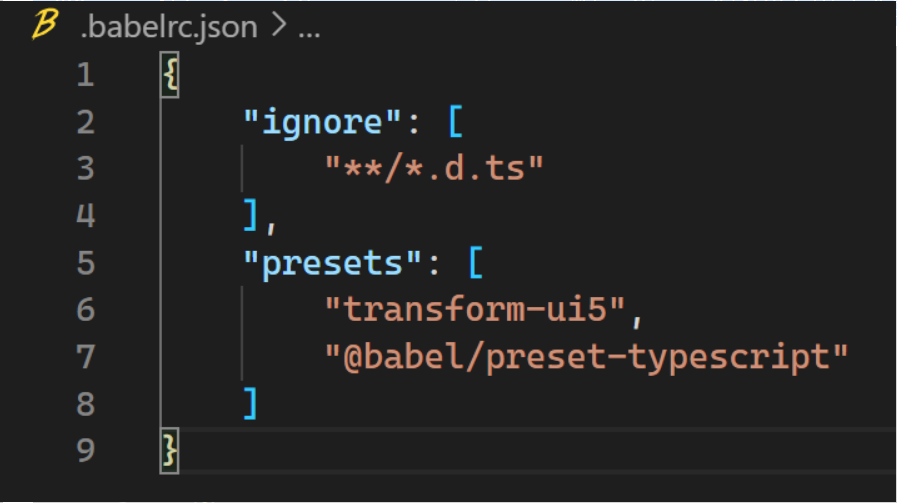Image resolution: width=897 pixels, height=503 pixels.
Task: Select line number 1 in gutter
Action: tap(84, 75)
